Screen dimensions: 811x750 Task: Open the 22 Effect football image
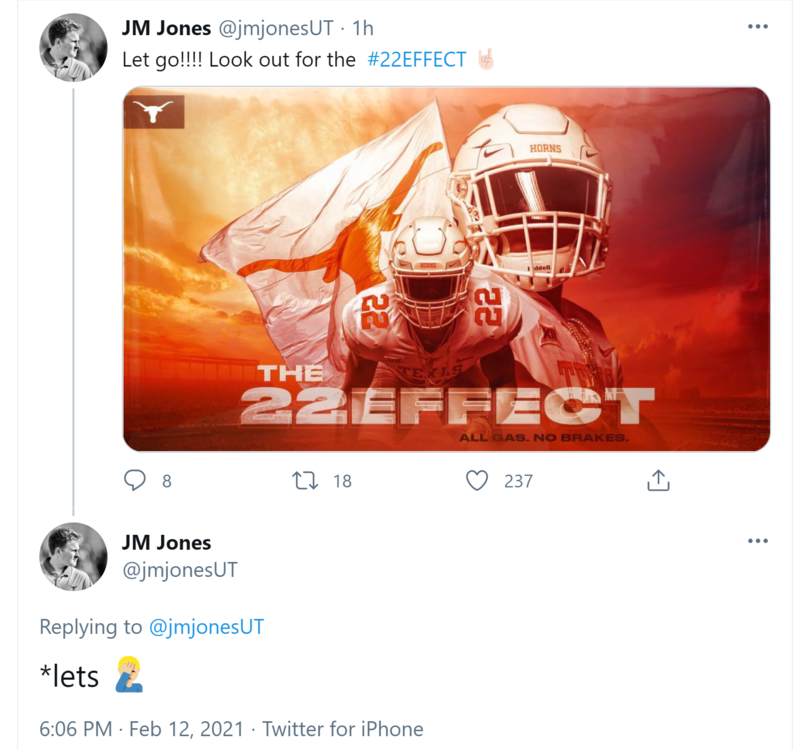point(446,269)
